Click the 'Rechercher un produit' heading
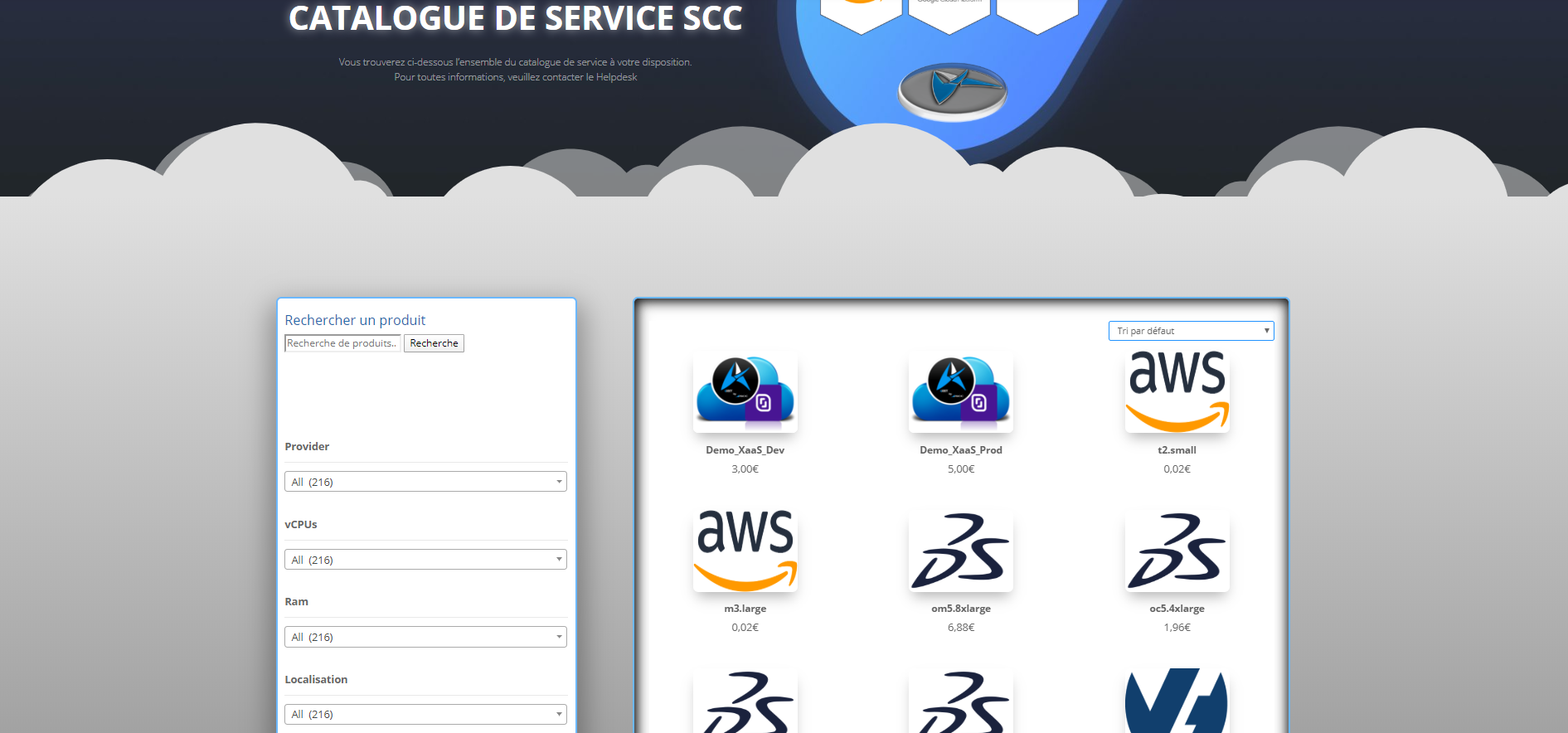 [x=355, y=320]
